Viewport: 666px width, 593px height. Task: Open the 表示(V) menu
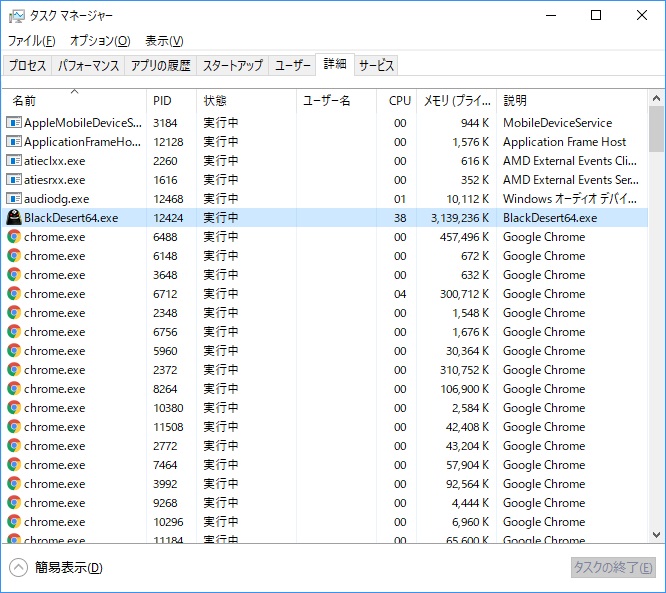(x=164, y=41)
